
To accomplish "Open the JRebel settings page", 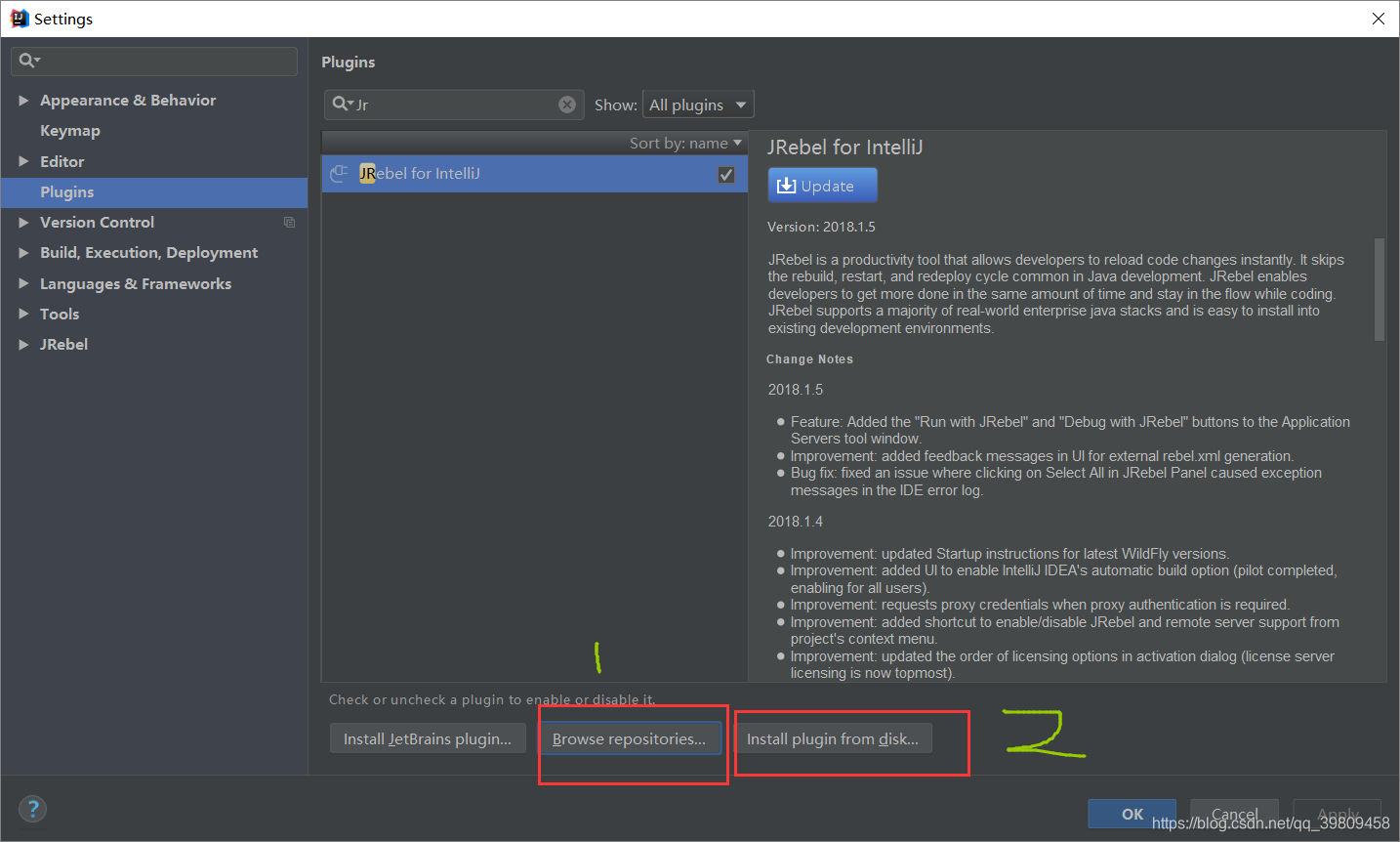I will tap(64, 345).
